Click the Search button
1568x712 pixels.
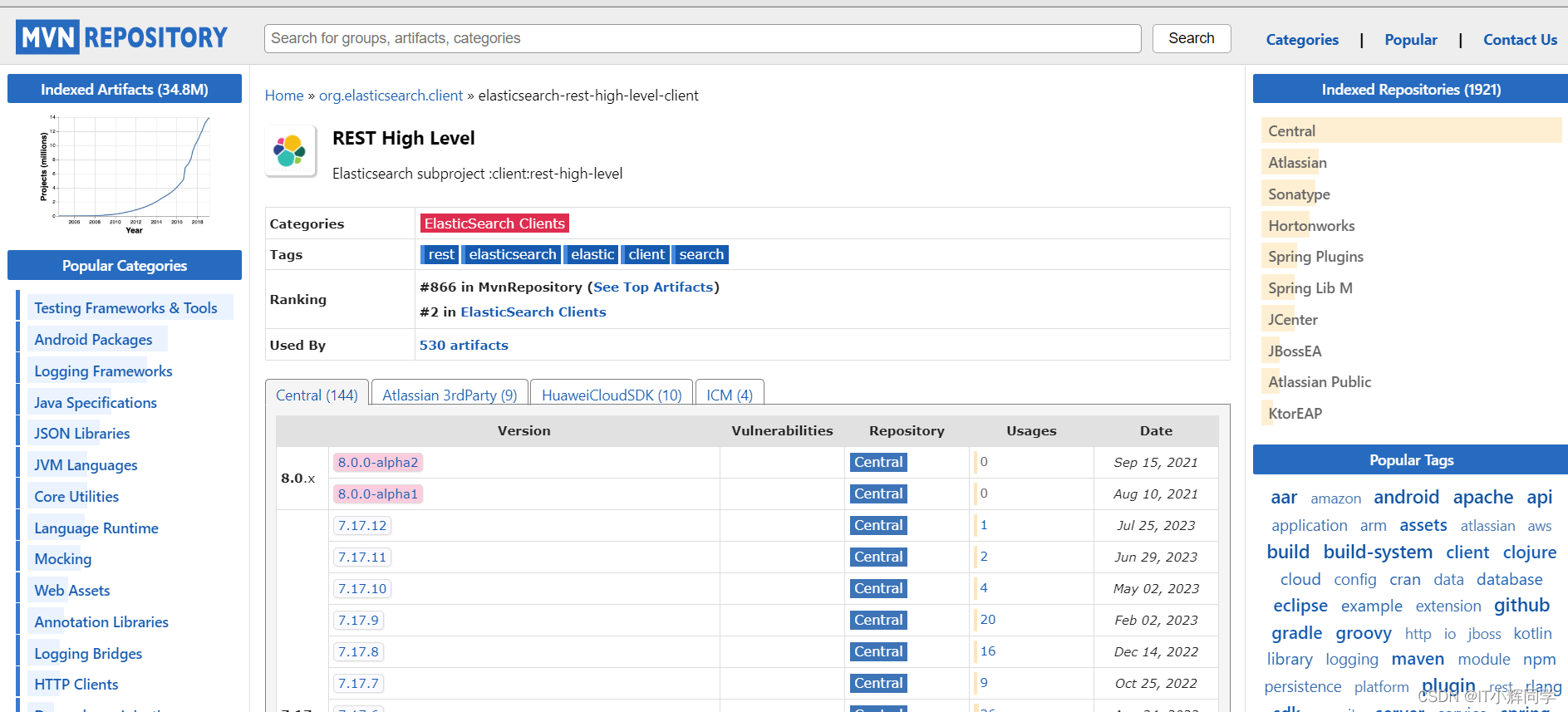1192,38
